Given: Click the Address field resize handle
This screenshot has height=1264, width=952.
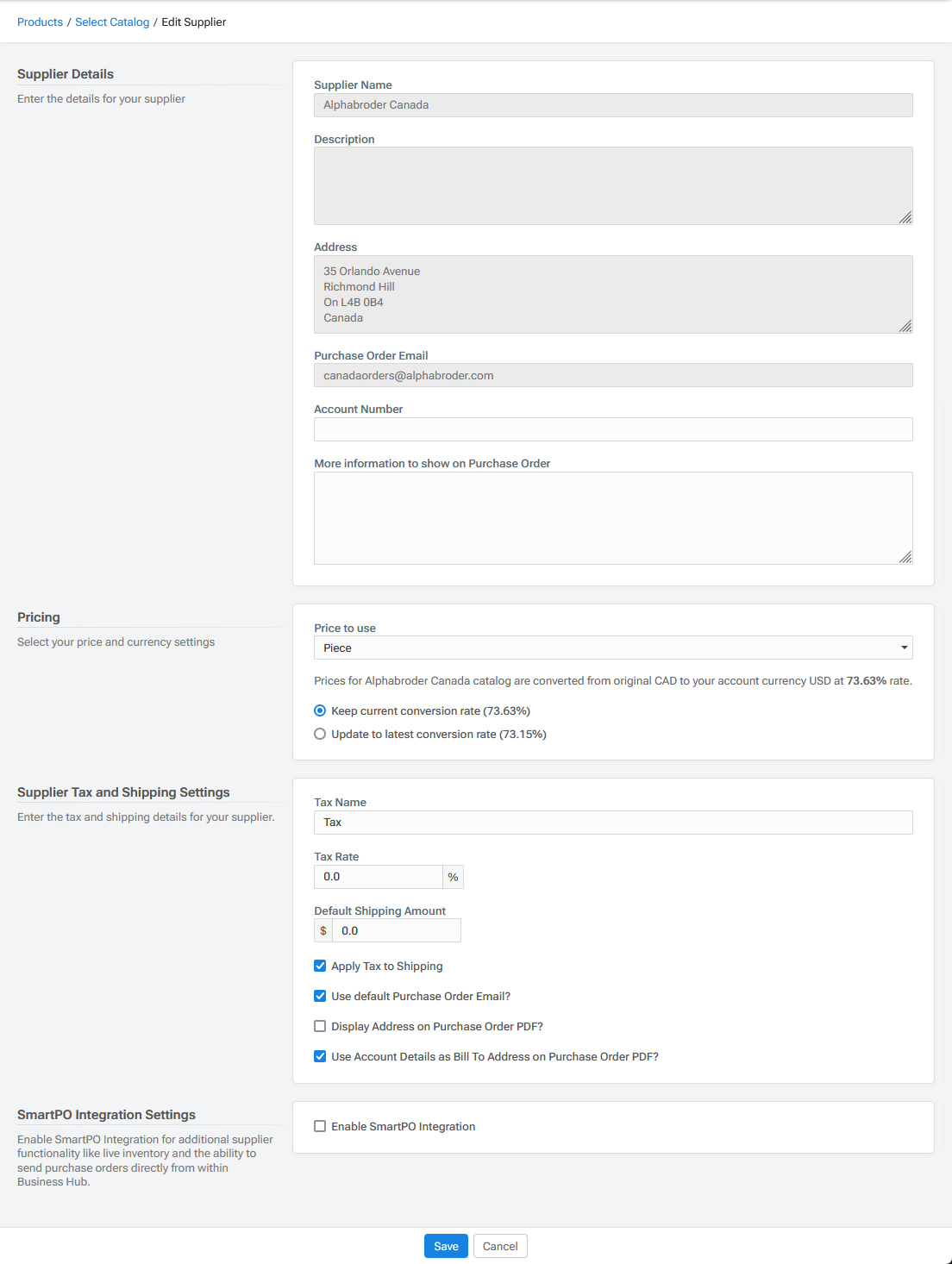Looking at the screenshot, I should click(x=906, y=327).
